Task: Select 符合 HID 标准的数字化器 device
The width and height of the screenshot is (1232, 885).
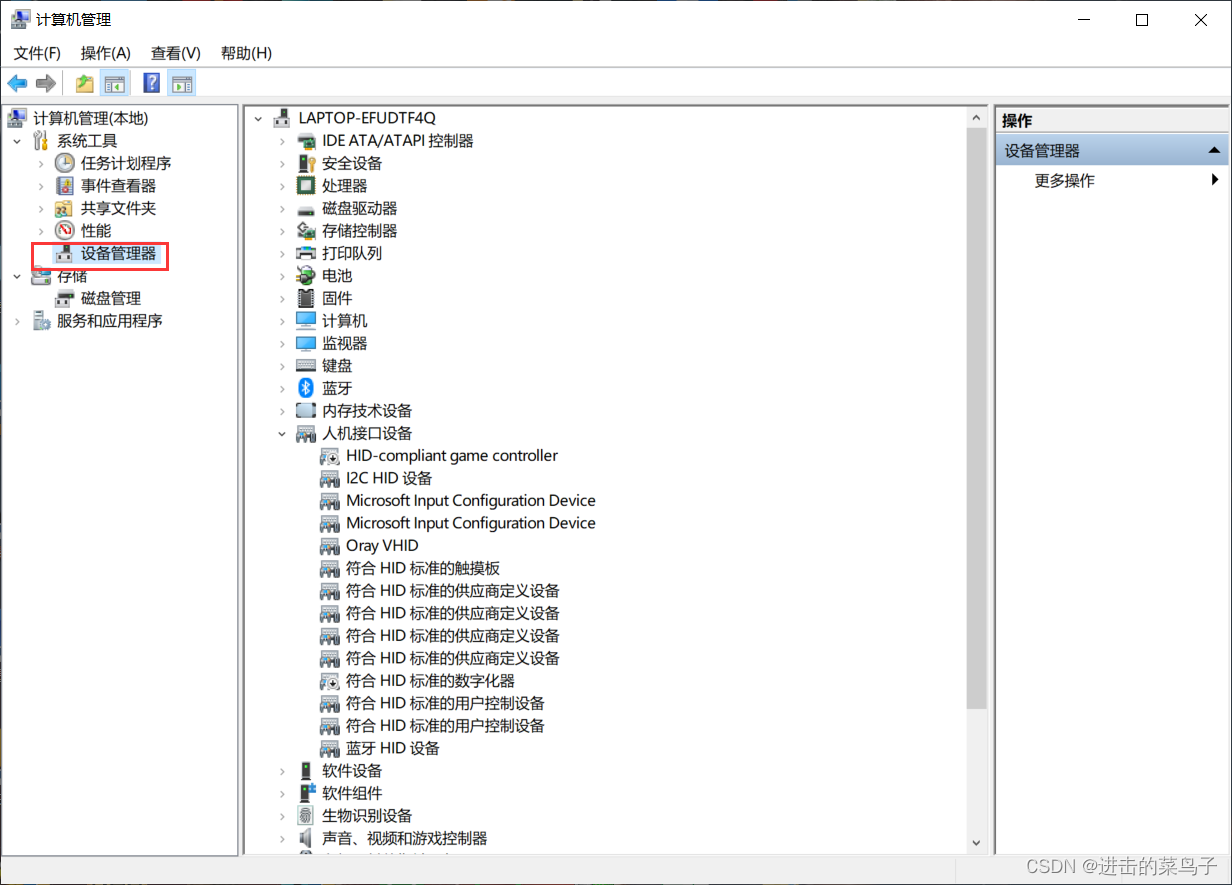Action: [430, 681]
